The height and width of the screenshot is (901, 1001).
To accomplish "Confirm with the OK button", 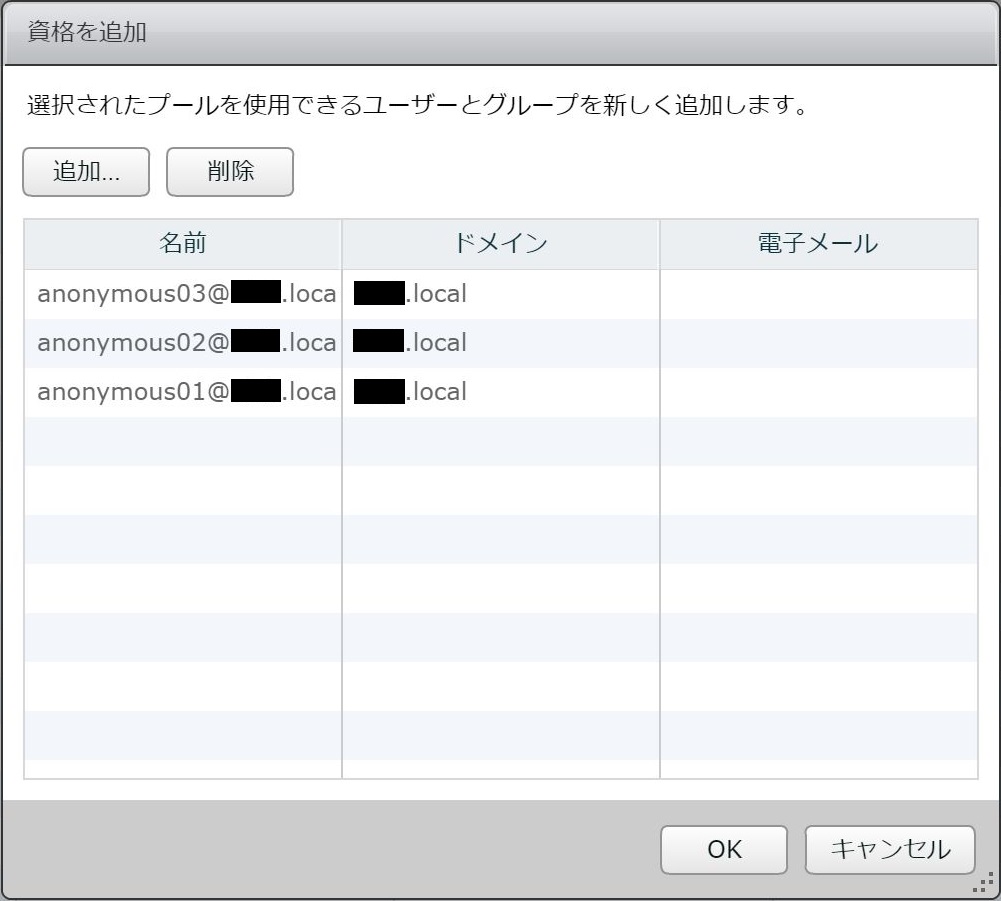I will pos(724,850).
